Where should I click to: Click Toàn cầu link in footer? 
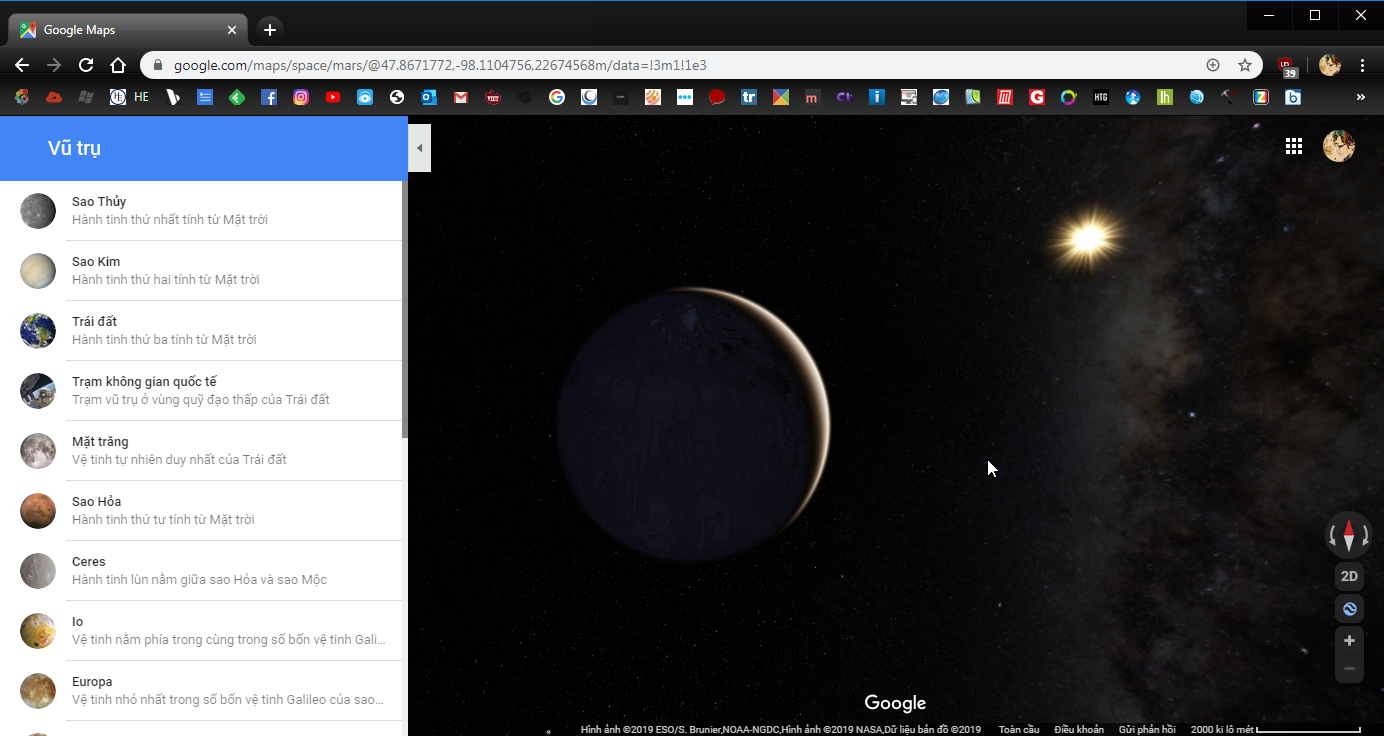[x=1018, y=730]
